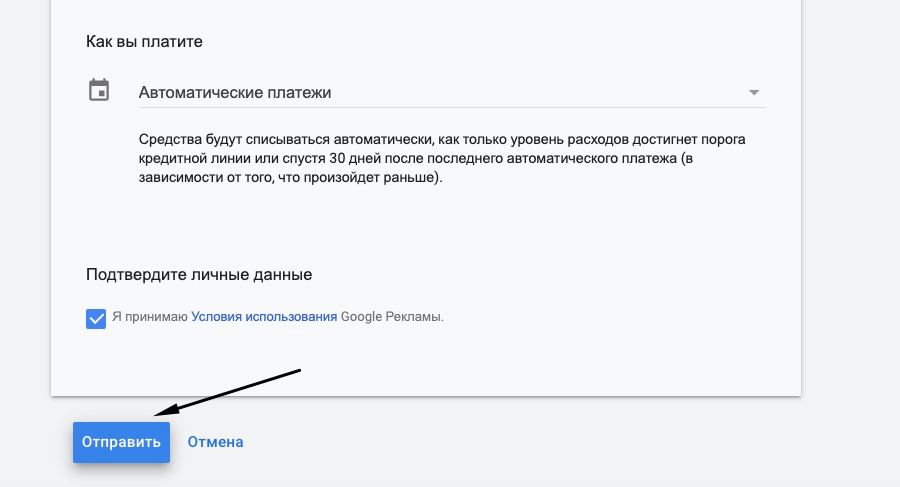
Task: Click the words "кредитной линии" in description
Action: 190,159
